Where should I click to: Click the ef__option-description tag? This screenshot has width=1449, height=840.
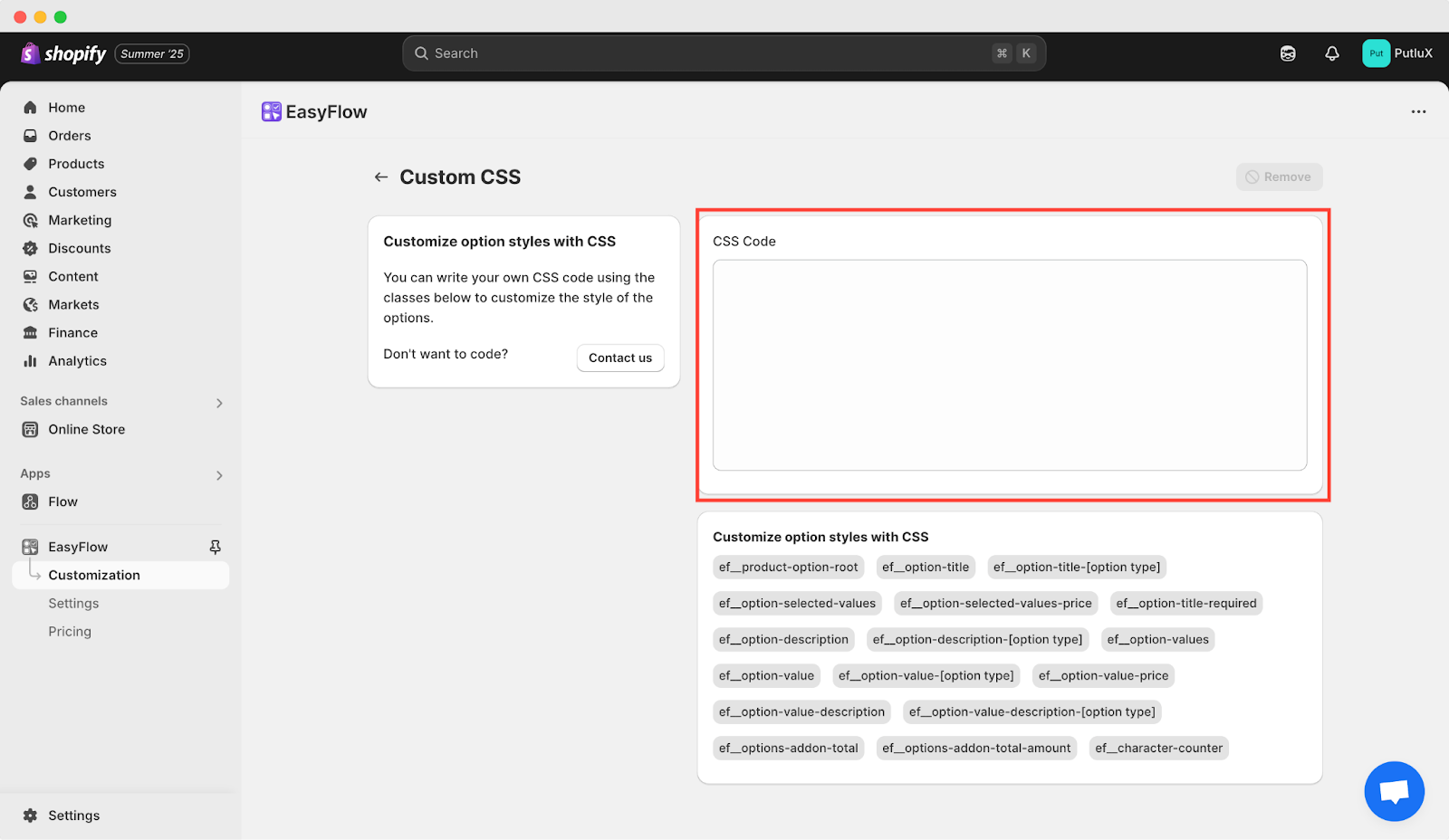coord(783,640)
